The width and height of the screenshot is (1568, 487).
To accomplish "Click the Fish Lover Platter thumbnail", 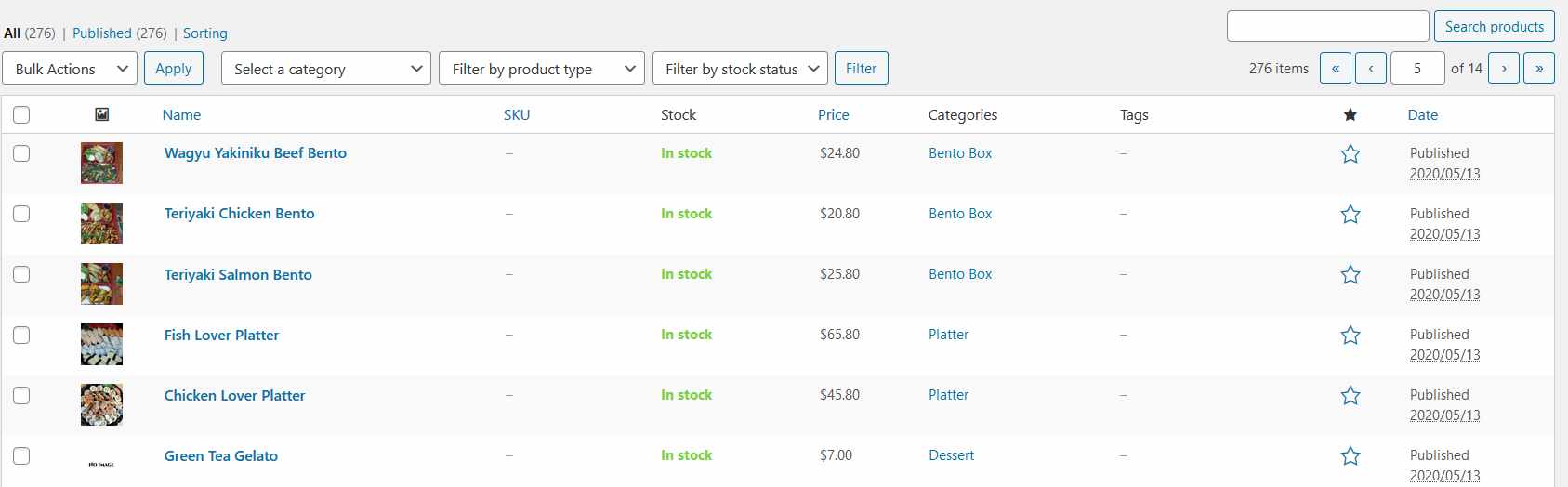I will [101, 345].
